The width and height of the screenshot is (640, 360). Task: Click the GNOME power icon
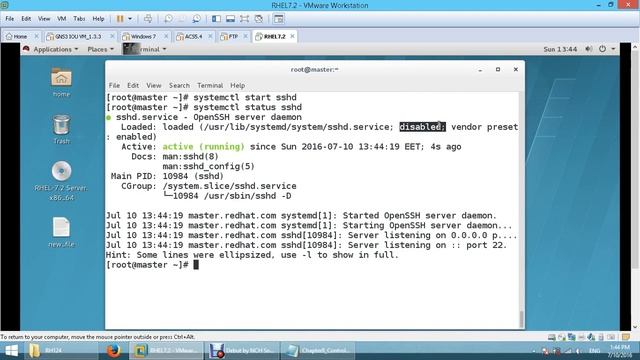(602, 49)
